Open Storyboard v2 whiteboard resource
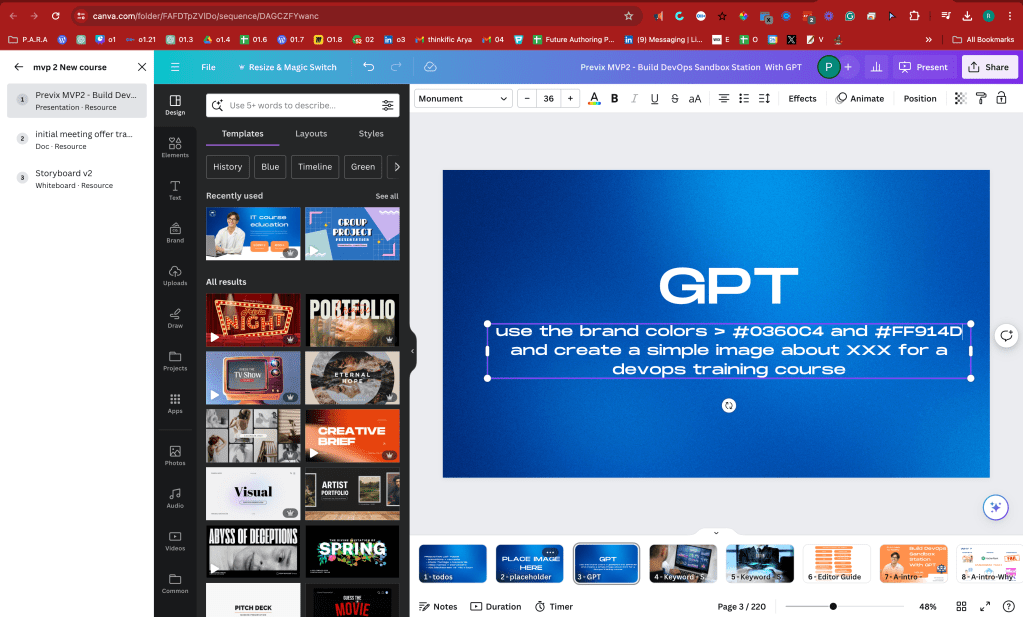Image resolution: width=1023 pixels, height=617 pixels. [x=77, y=179]
